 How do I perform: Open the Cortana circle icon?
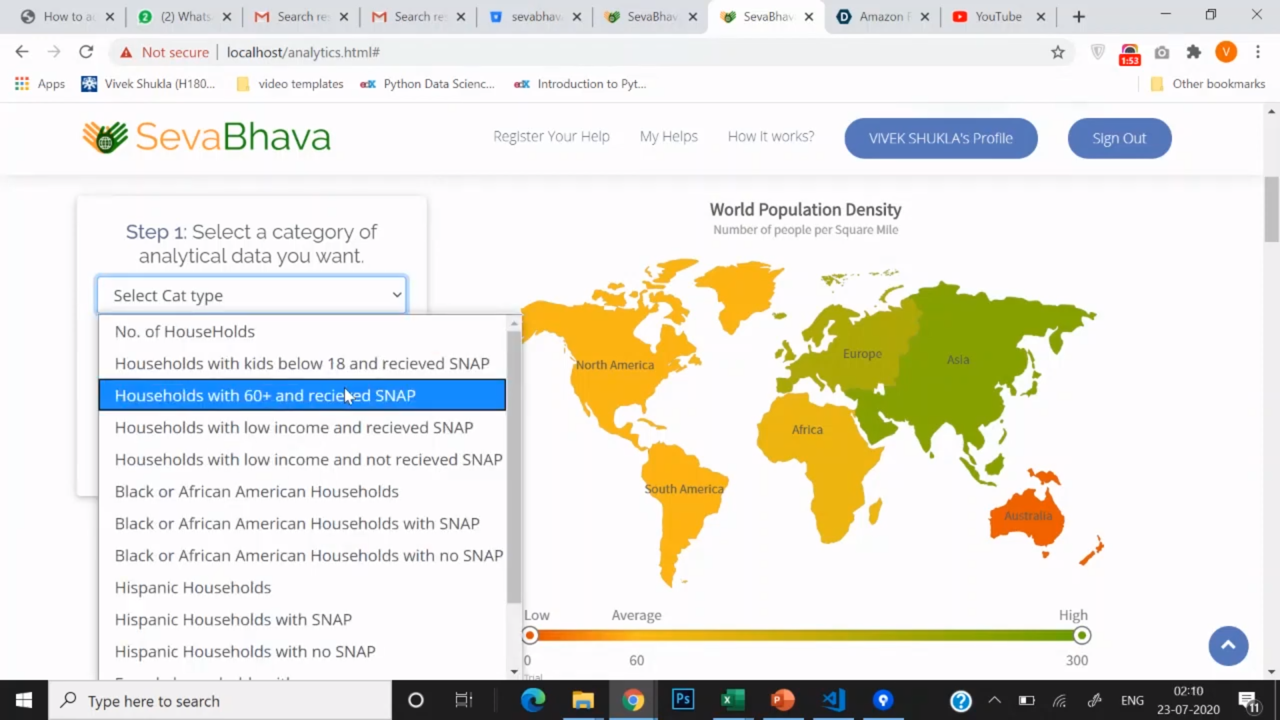(416, 700)
